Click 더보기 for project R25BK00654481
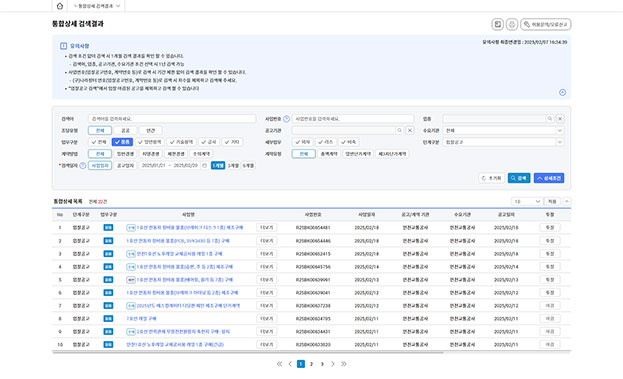The height and width of the screenshot is (379, 623). click(267, 228)
